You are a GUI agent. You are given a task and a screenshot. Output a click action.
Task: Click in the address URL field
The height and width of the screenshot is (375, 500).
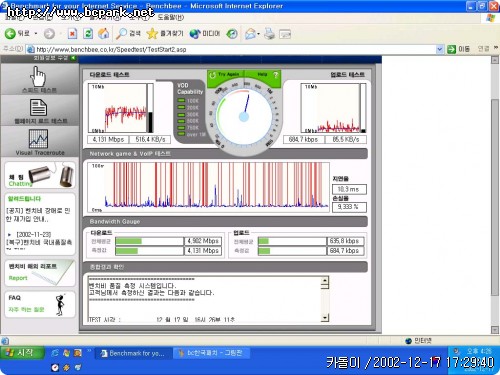tap(235, 49)
